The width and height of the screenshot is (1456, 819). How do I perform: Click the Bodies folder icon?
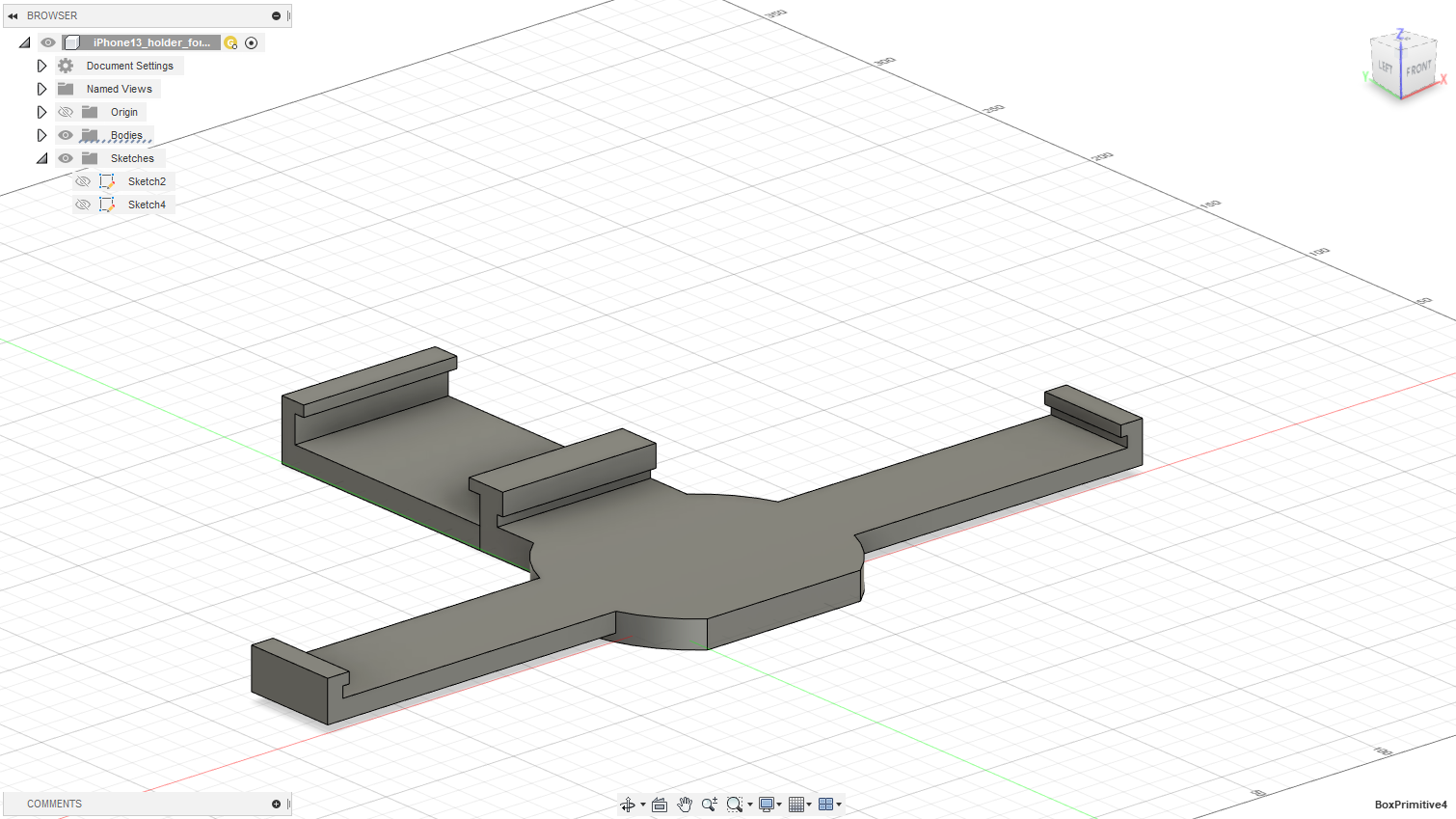coord(90,135)
